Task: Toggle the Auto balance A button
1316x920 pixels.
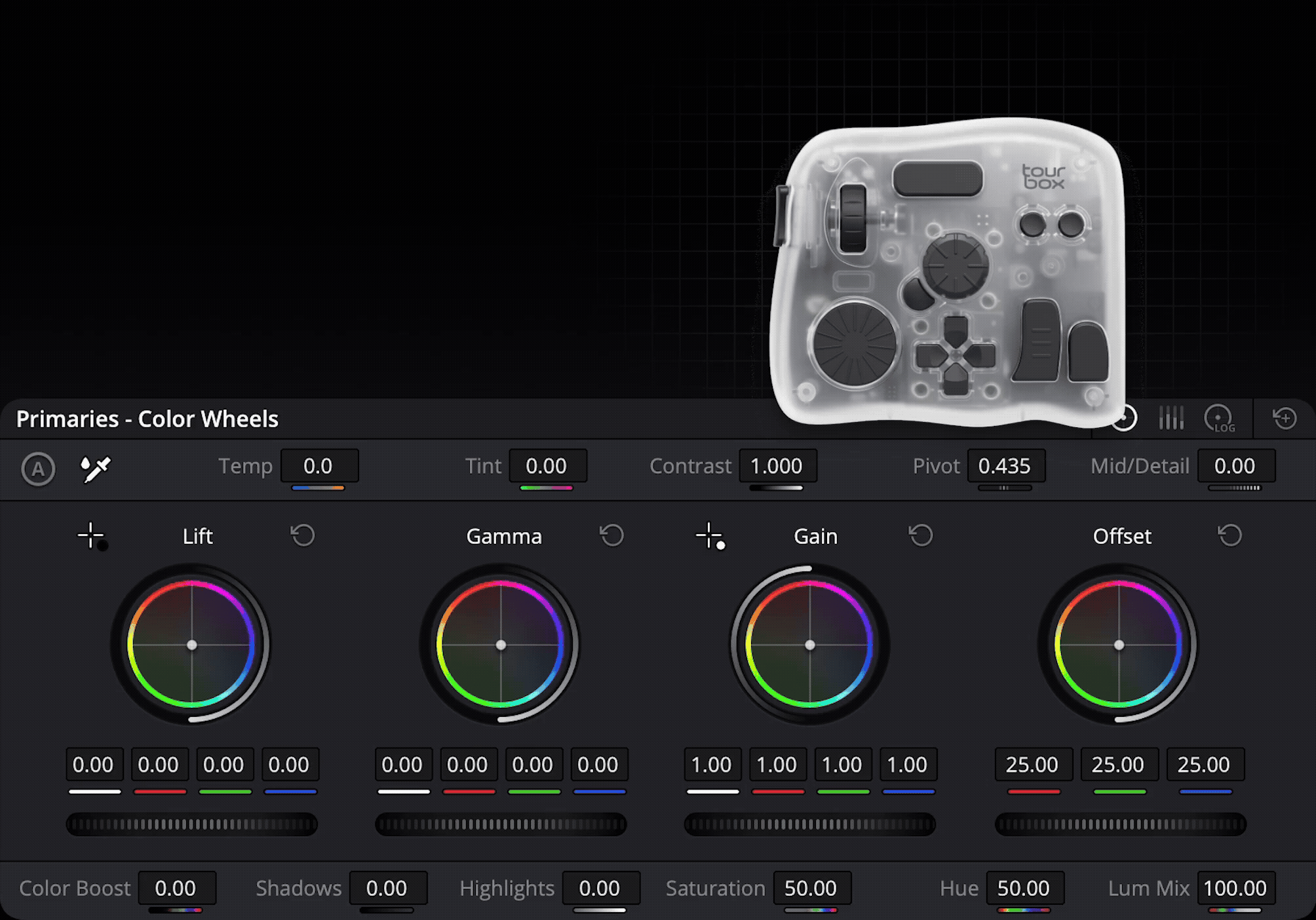Action: tap(38, 469)
